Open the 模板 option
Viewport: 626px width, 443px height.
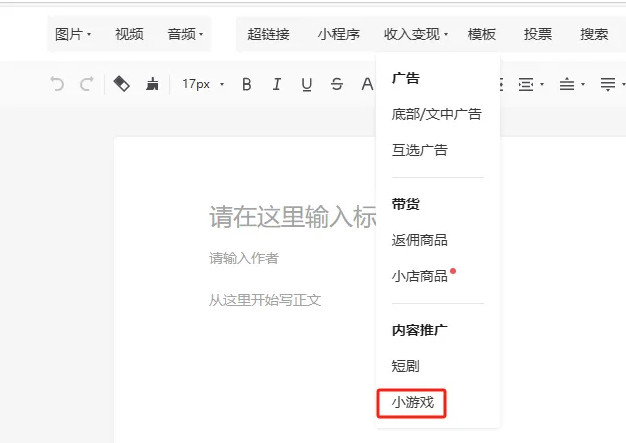481,34
